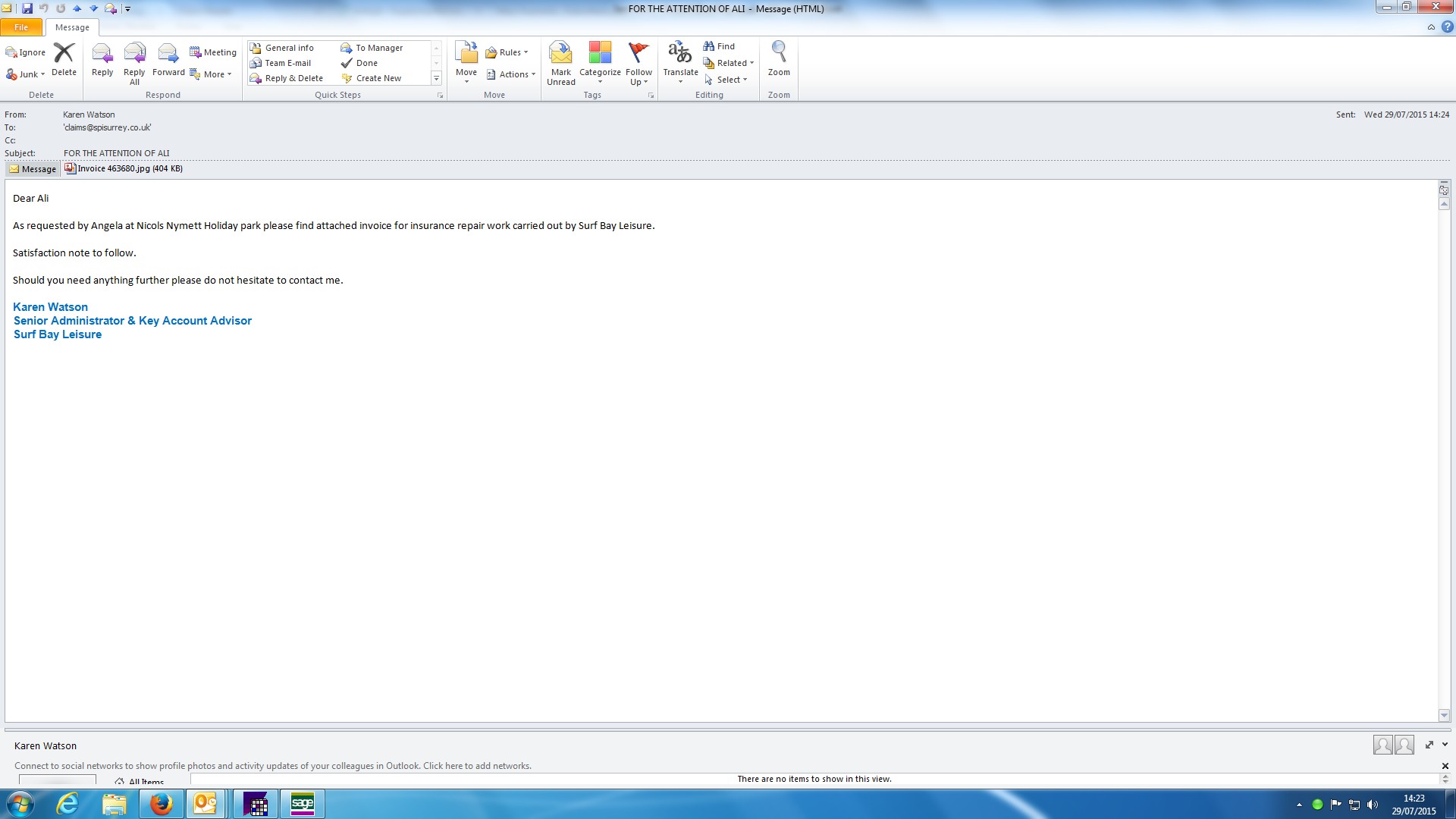Switch to the Message ribbon tab
This screenshot has width=1456, height=819.
pyautogui.click(x=72, y=27)
